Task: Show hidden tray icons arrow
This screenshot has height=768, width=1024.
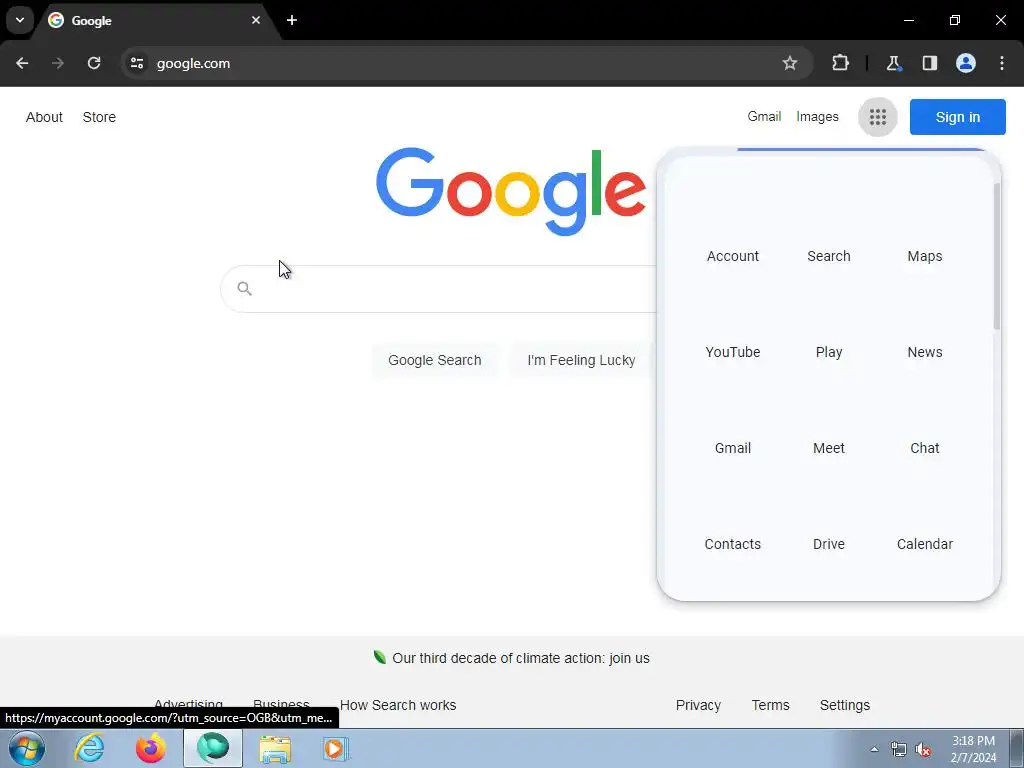Action: click(x=874, y=749)
